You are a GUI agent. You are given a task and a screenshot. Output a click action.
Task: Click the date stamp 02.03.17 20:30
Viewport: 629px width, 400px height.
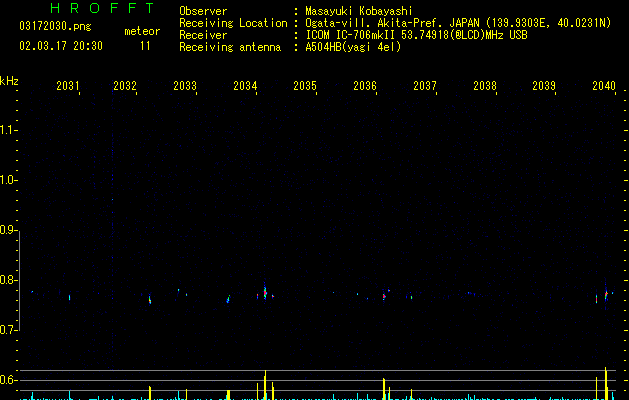[x=61, y=46]
